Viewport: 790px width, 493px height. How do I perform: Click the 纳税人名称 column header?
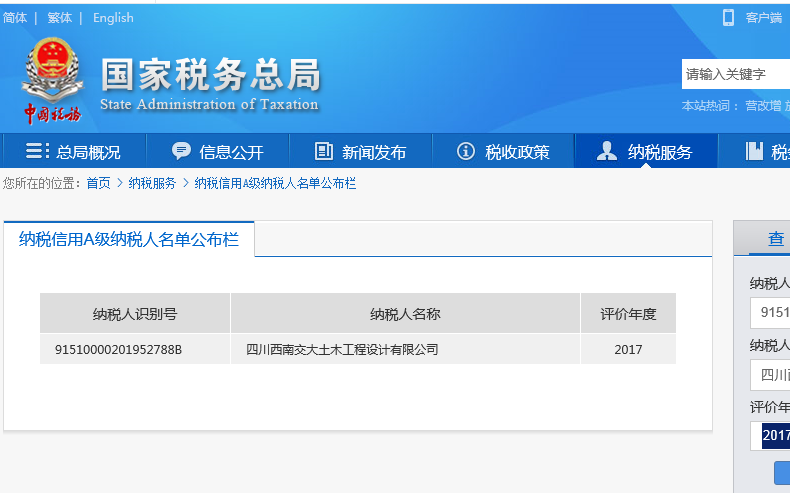coord(405,314)
